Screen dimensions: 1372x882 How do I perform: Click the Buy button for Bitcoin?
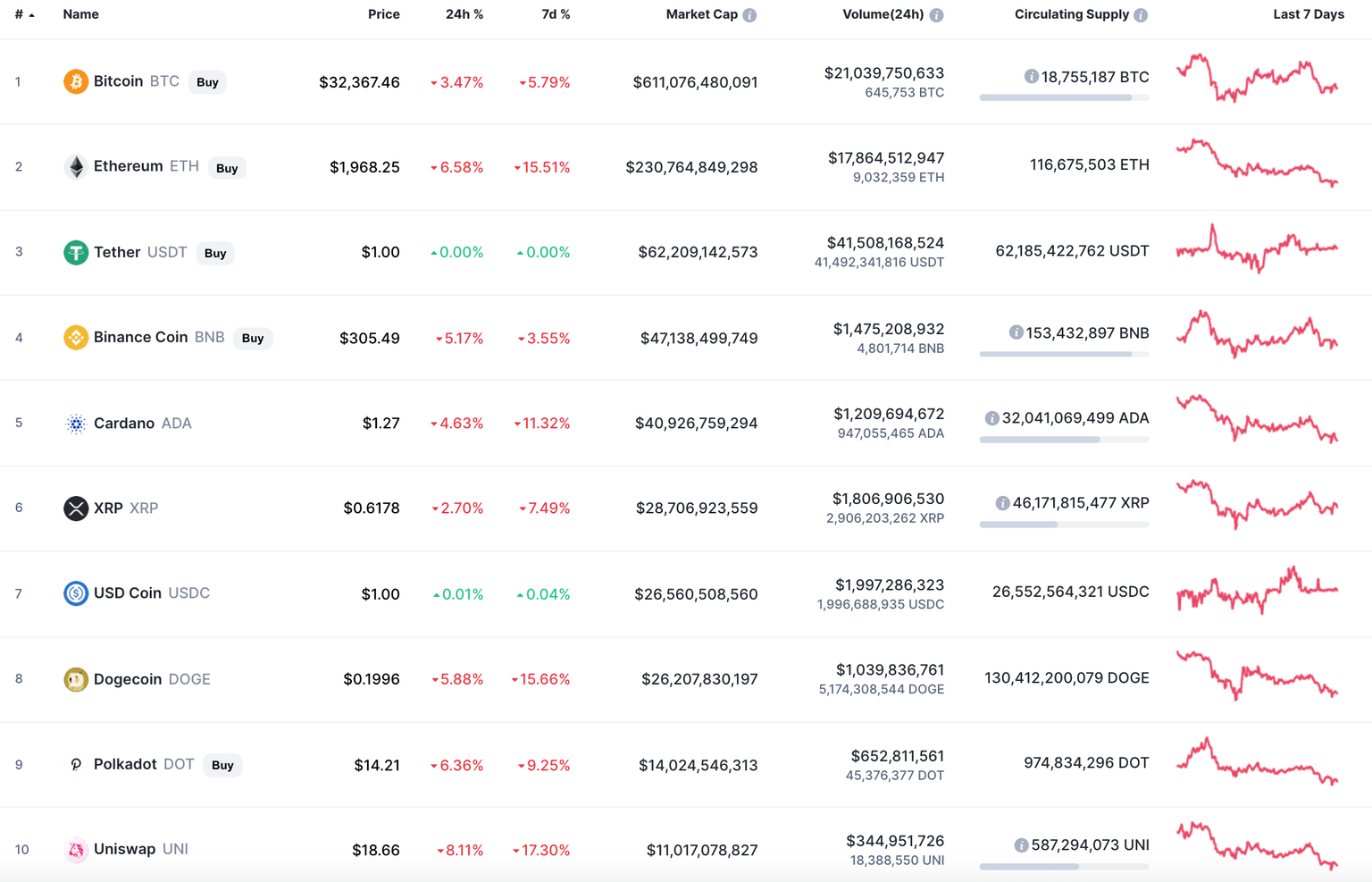207,81
